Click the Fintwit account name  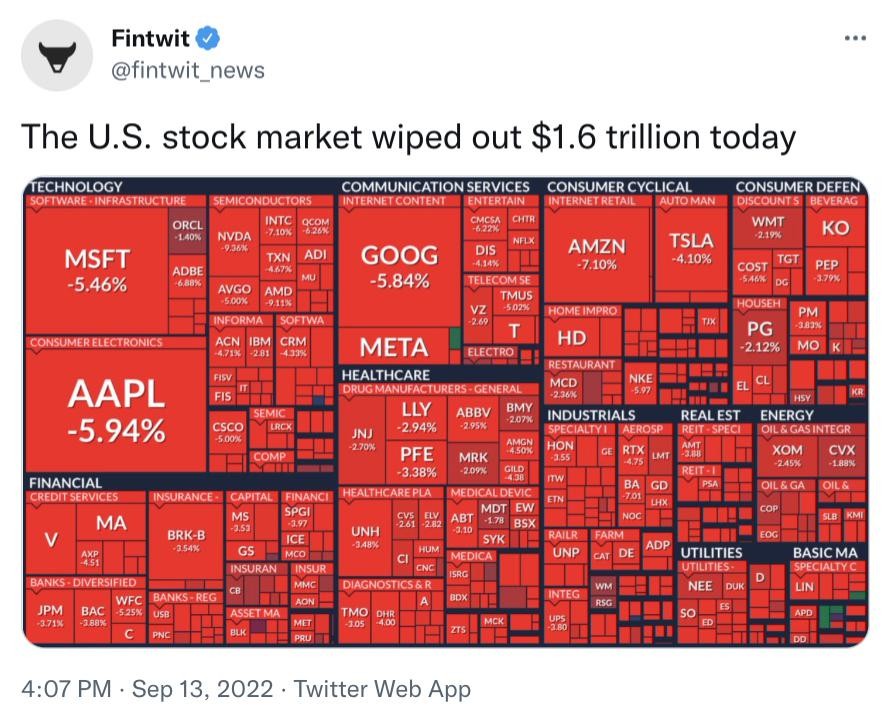coord(151,39)
